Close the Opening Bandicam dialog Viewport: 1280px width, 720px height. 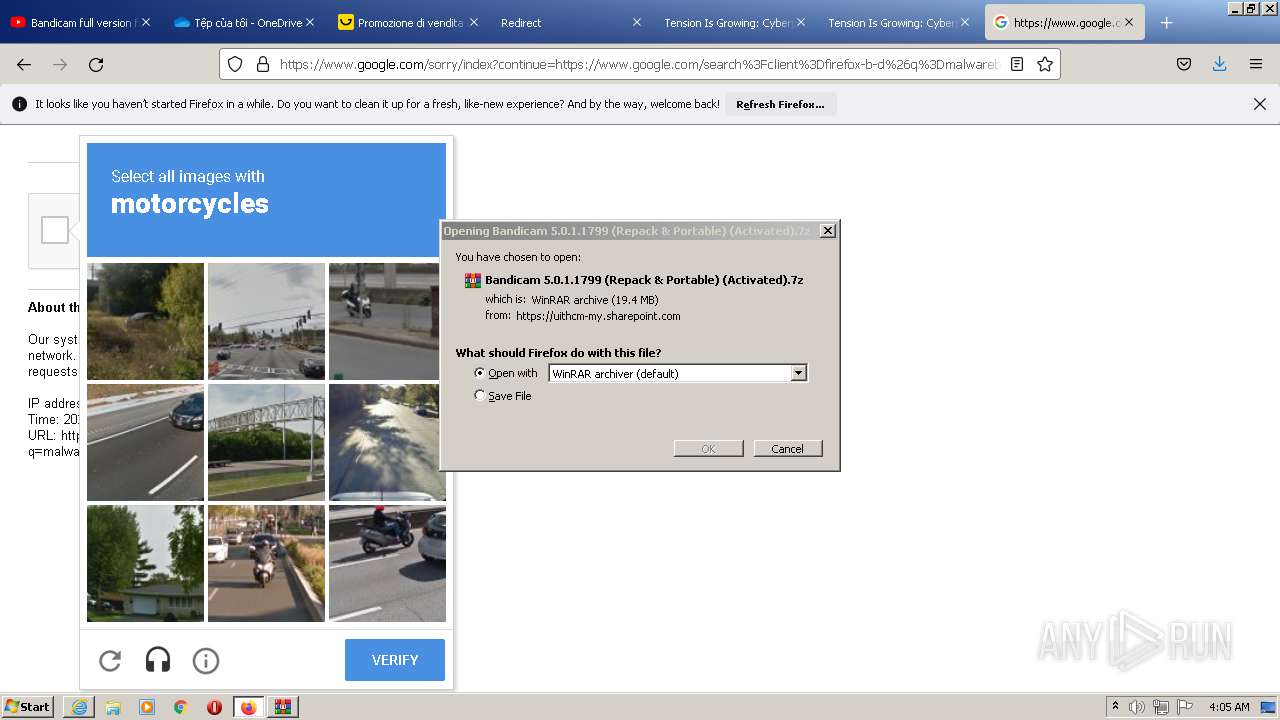pyautogui.click(x=828, y=231)
